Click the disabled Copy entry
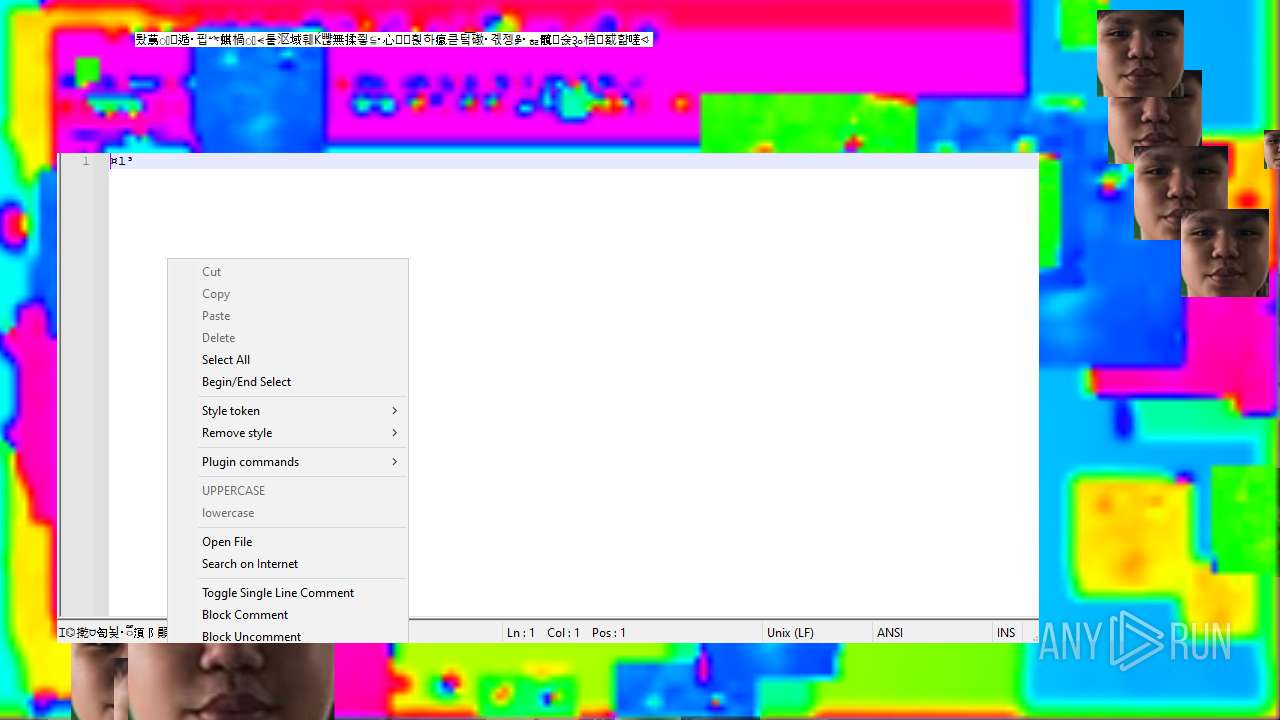The image size is (1280, 720). click(x=287, y=294)
